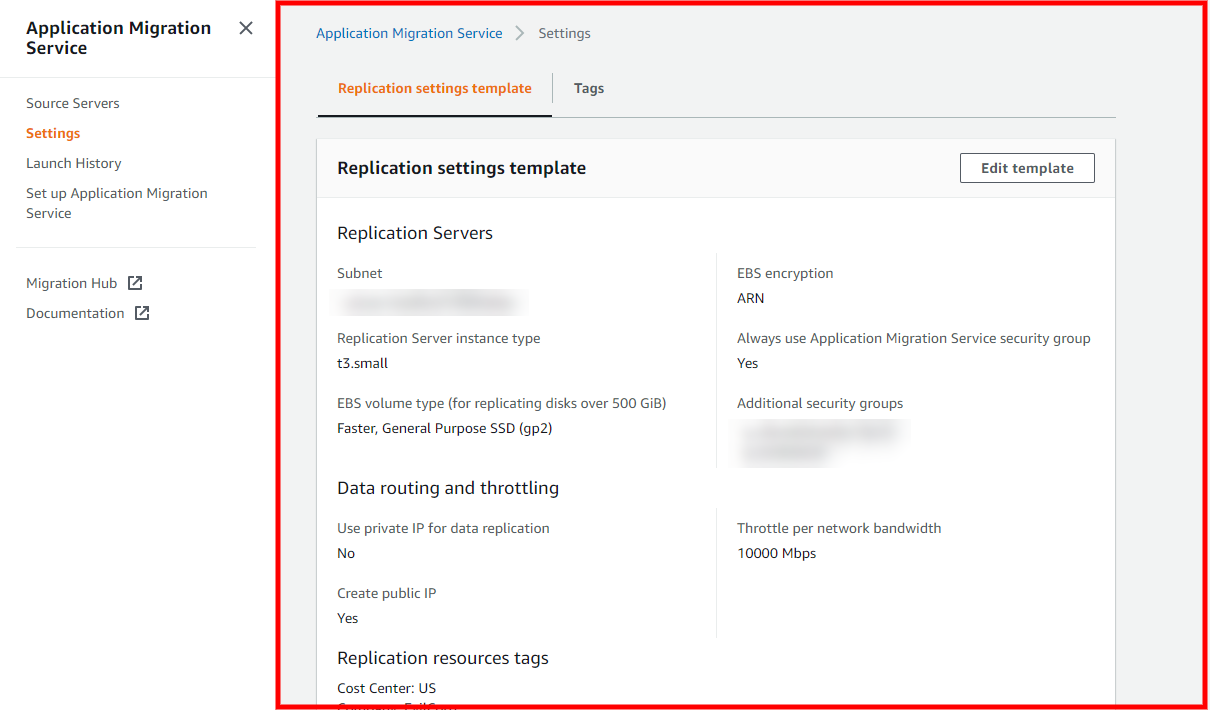This screenshot has height=710, width=1210.
Task: Switch to the Tags tab
Action: (x=589, y=88)
